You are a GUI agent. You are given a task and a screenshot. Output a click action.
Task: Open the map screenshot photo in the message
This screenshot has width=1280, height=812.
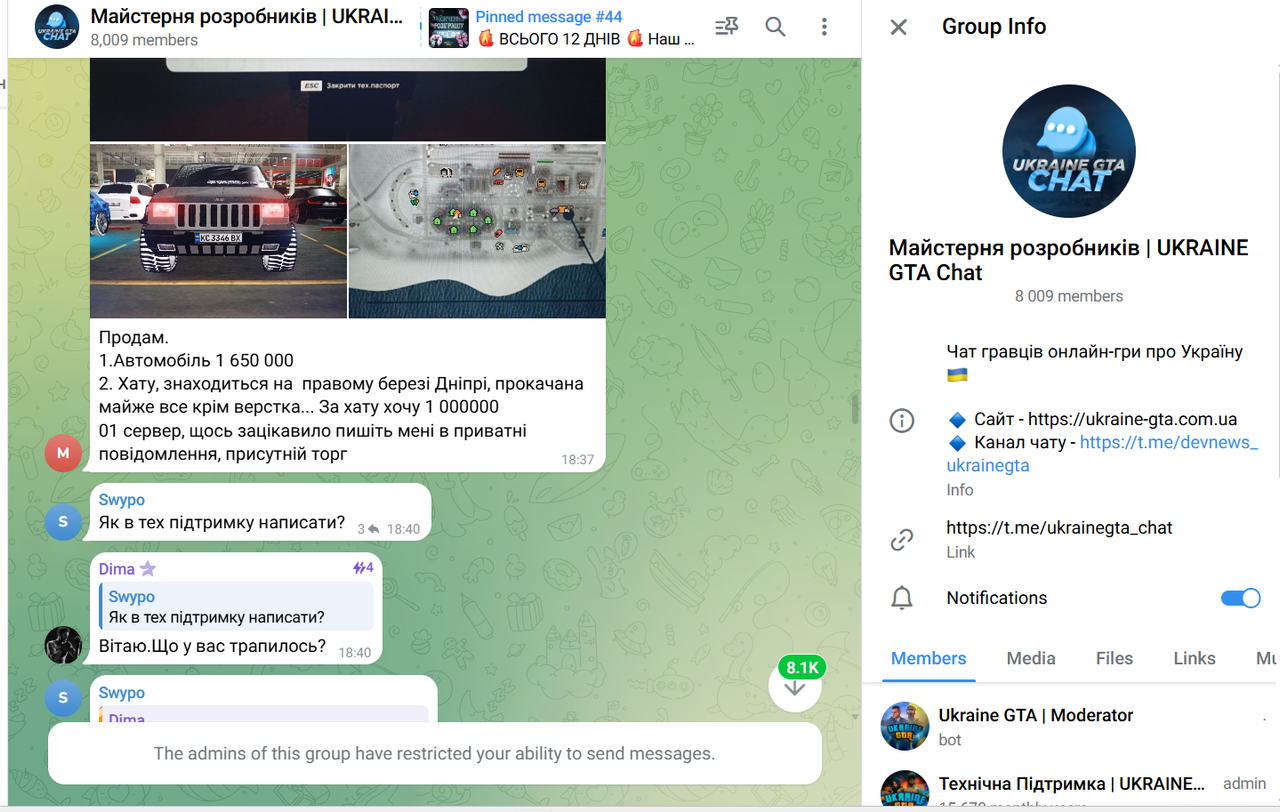[x=477, y=231]
